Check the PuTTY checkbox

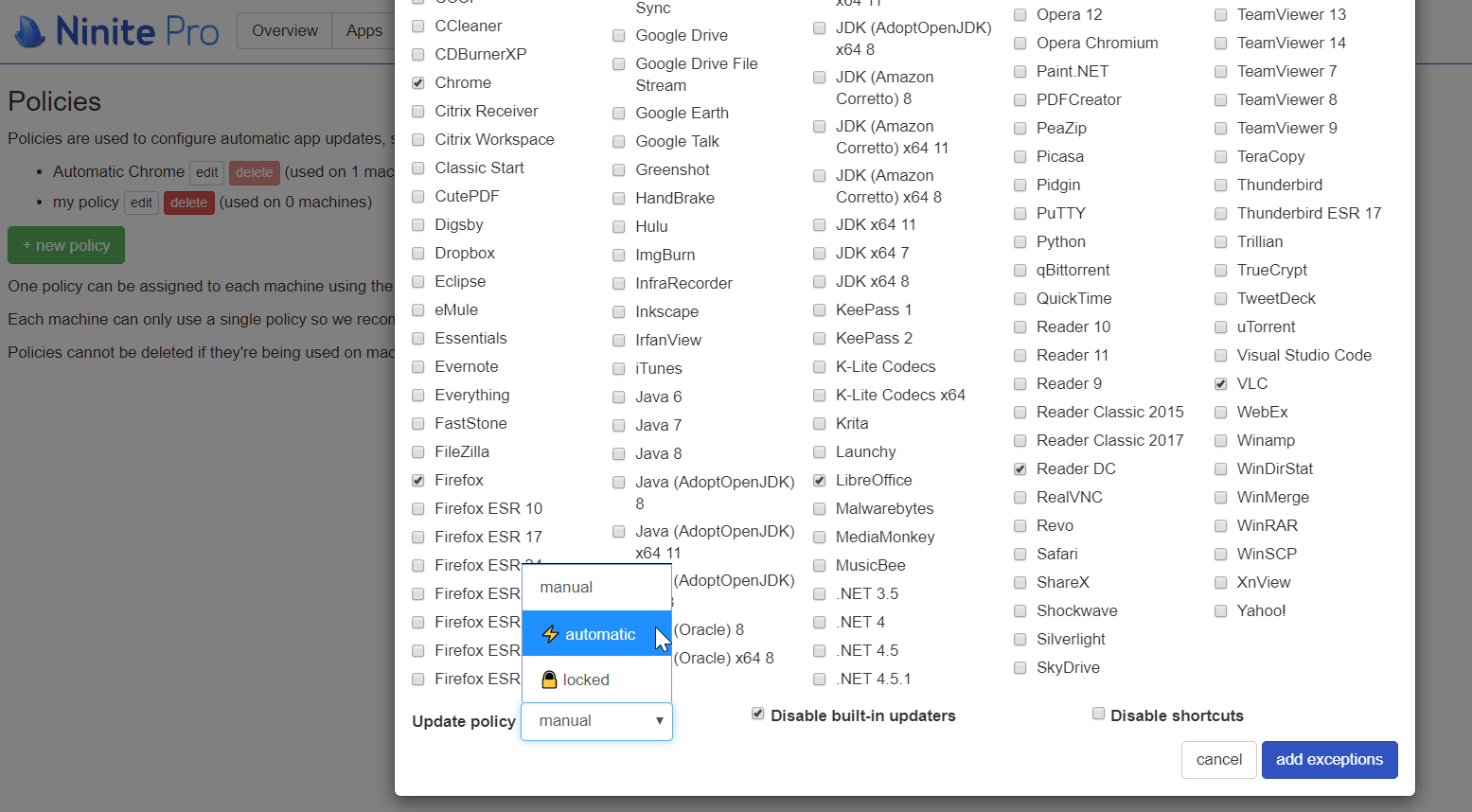(x=1020, y=214)
